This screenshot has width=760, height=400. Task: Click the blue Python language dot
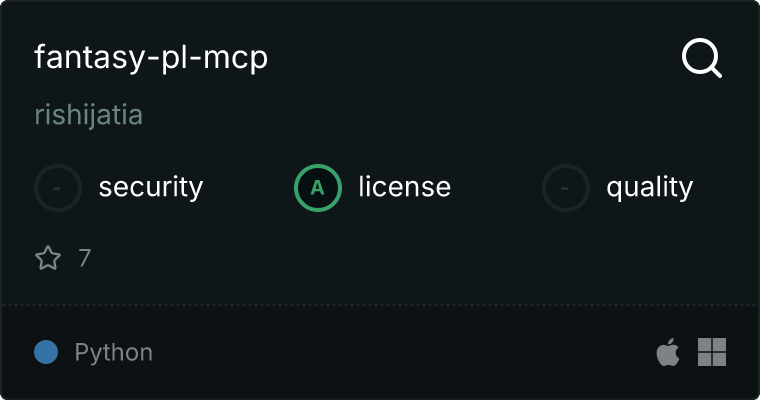(x=46, y=352)
